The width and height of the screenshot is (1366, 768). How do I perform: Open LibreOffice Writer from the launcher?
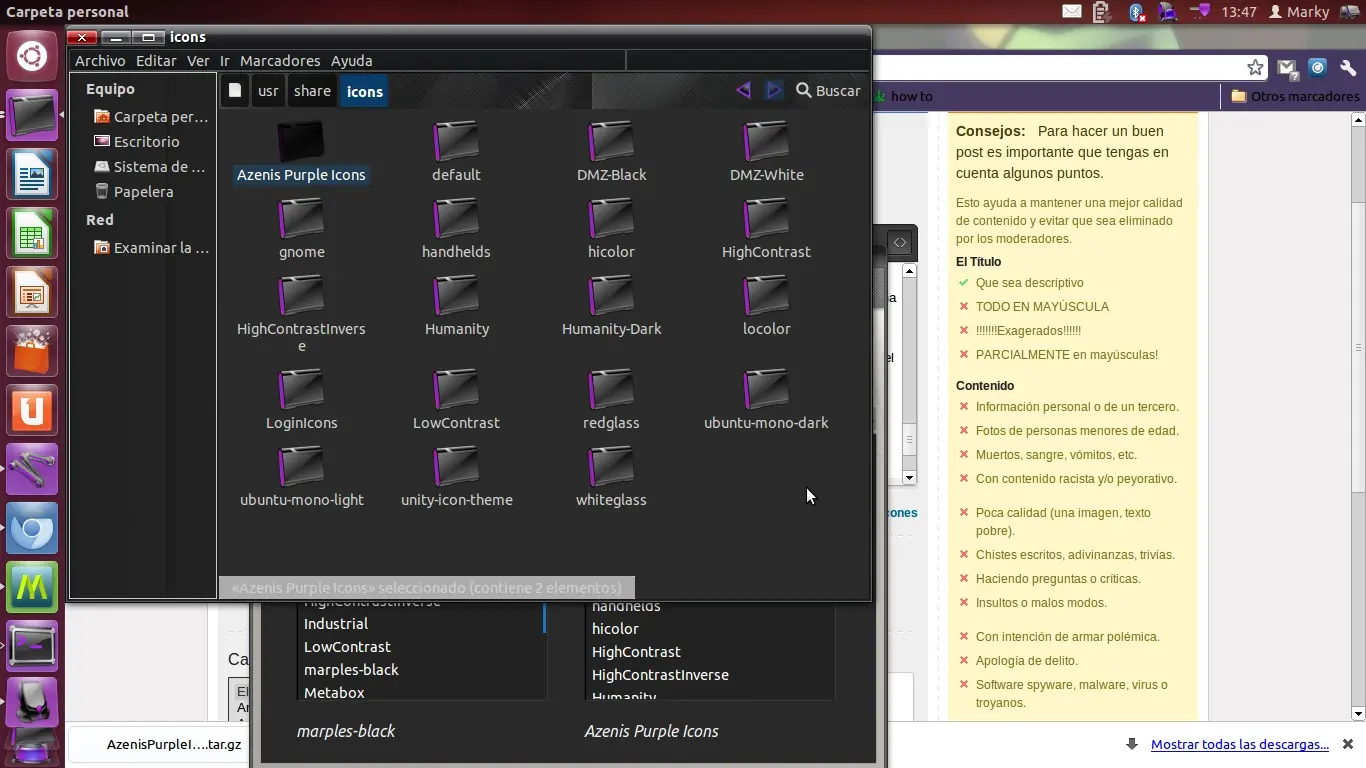tap(32, 175)
